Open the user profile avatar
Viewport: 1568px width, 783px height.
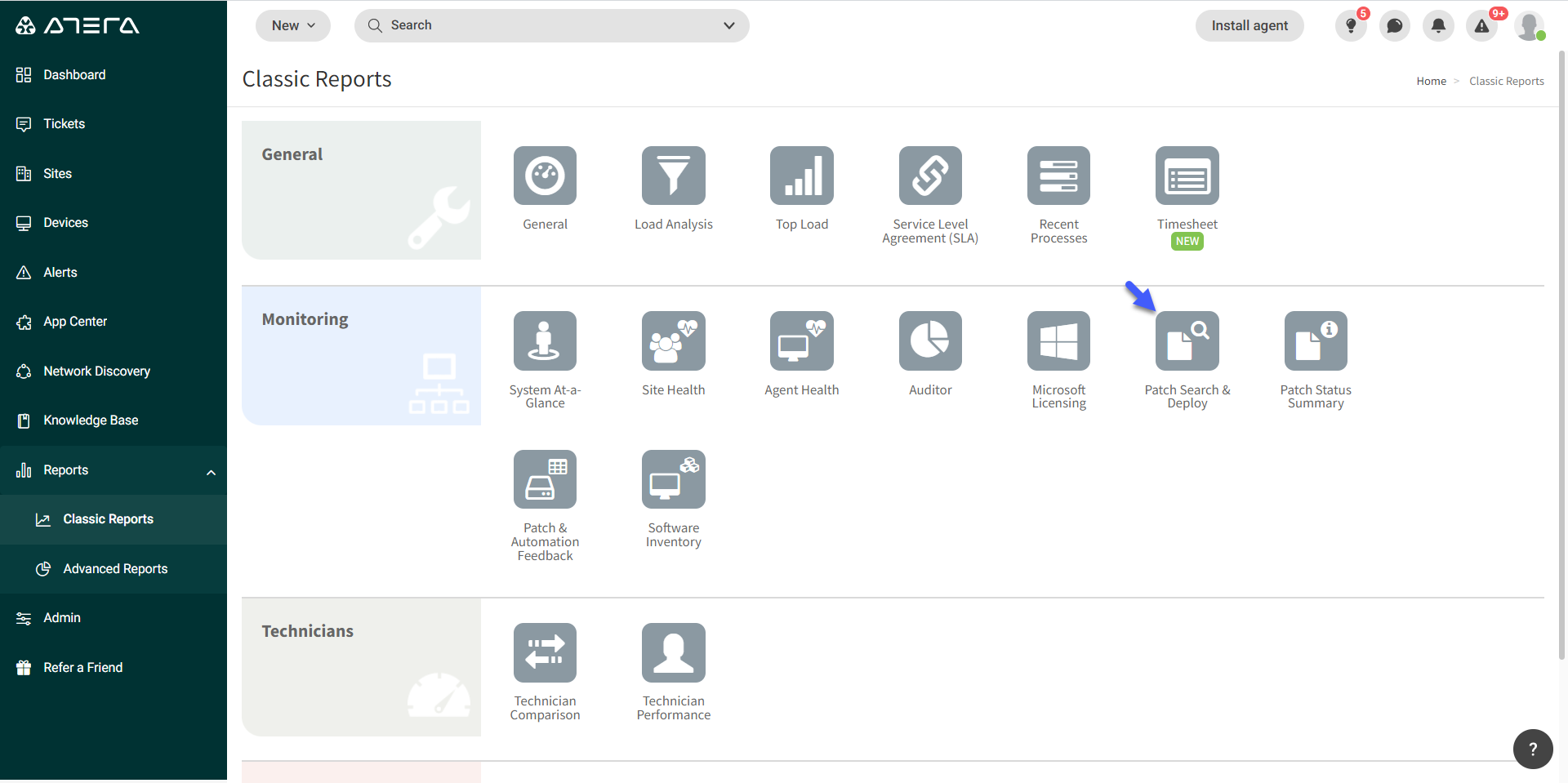point(1529,26)
